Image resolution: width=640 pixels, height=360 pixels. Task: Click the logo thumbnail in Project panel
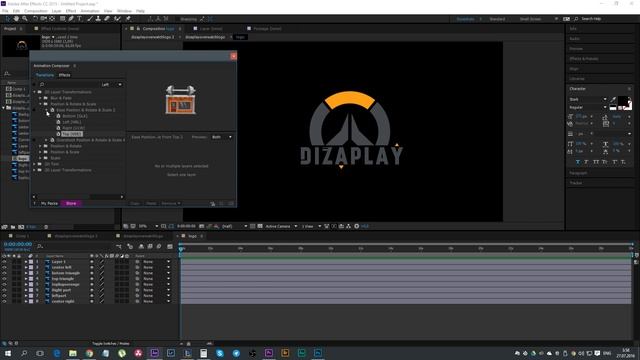pos(21,45)
